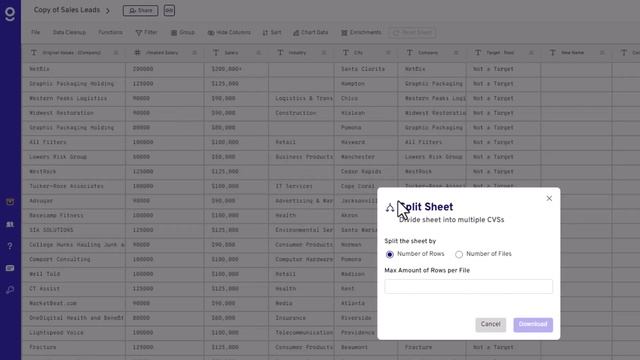Open the City column menu
This screenshot has width=640, height=360.
[x=388, y=53]
